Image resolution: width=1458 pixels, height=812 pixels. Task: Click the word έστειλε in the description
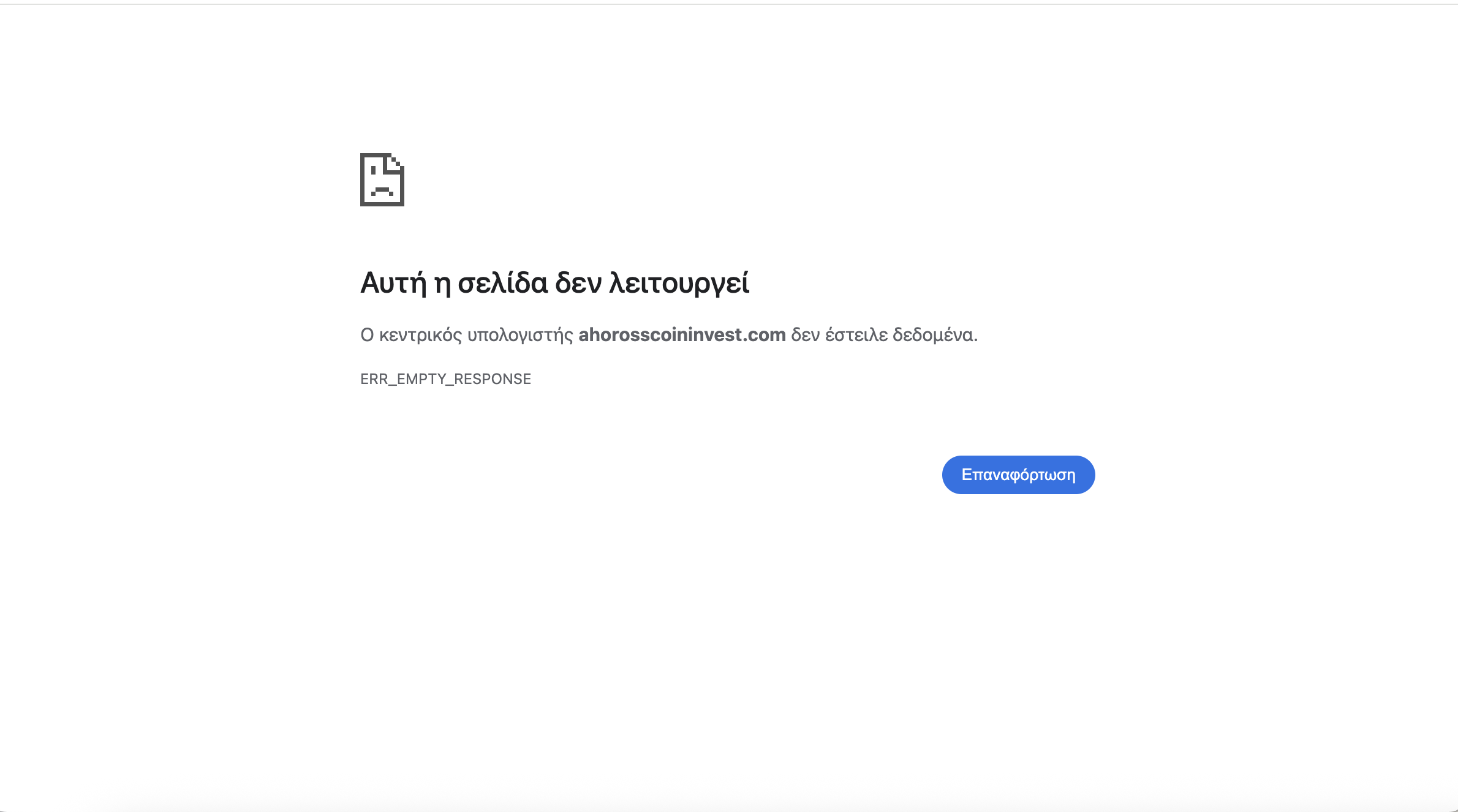856,335
